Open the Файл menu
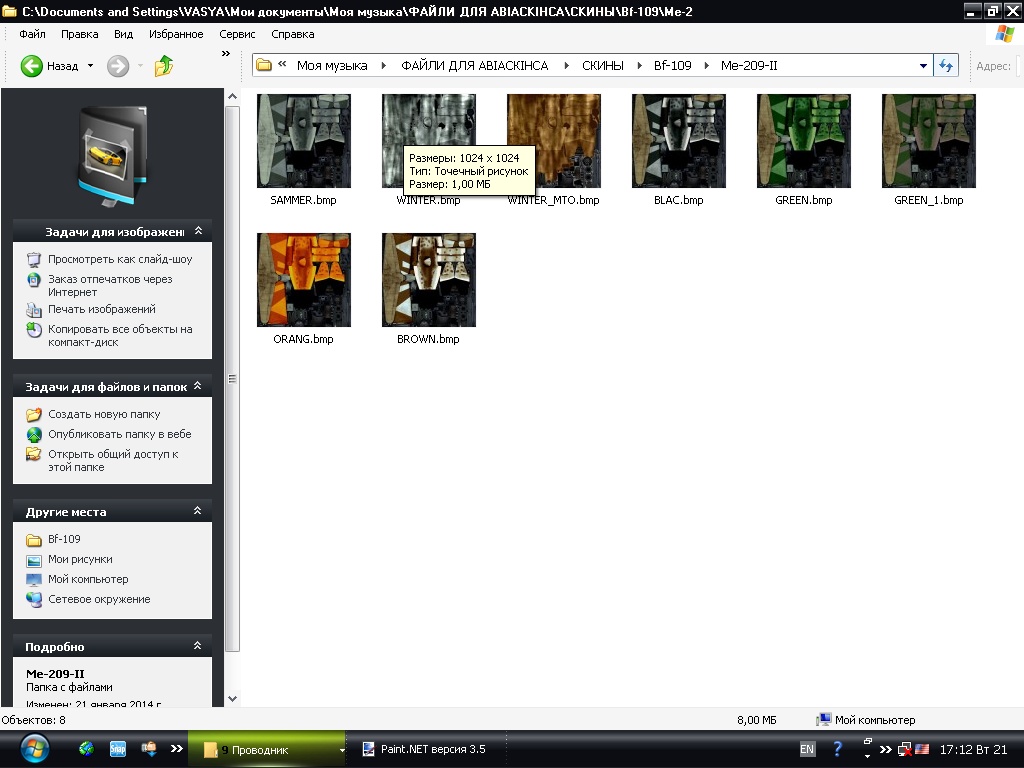Image resolution: width=1024 pixels, height=768 pixels. (x=32, y=34)
